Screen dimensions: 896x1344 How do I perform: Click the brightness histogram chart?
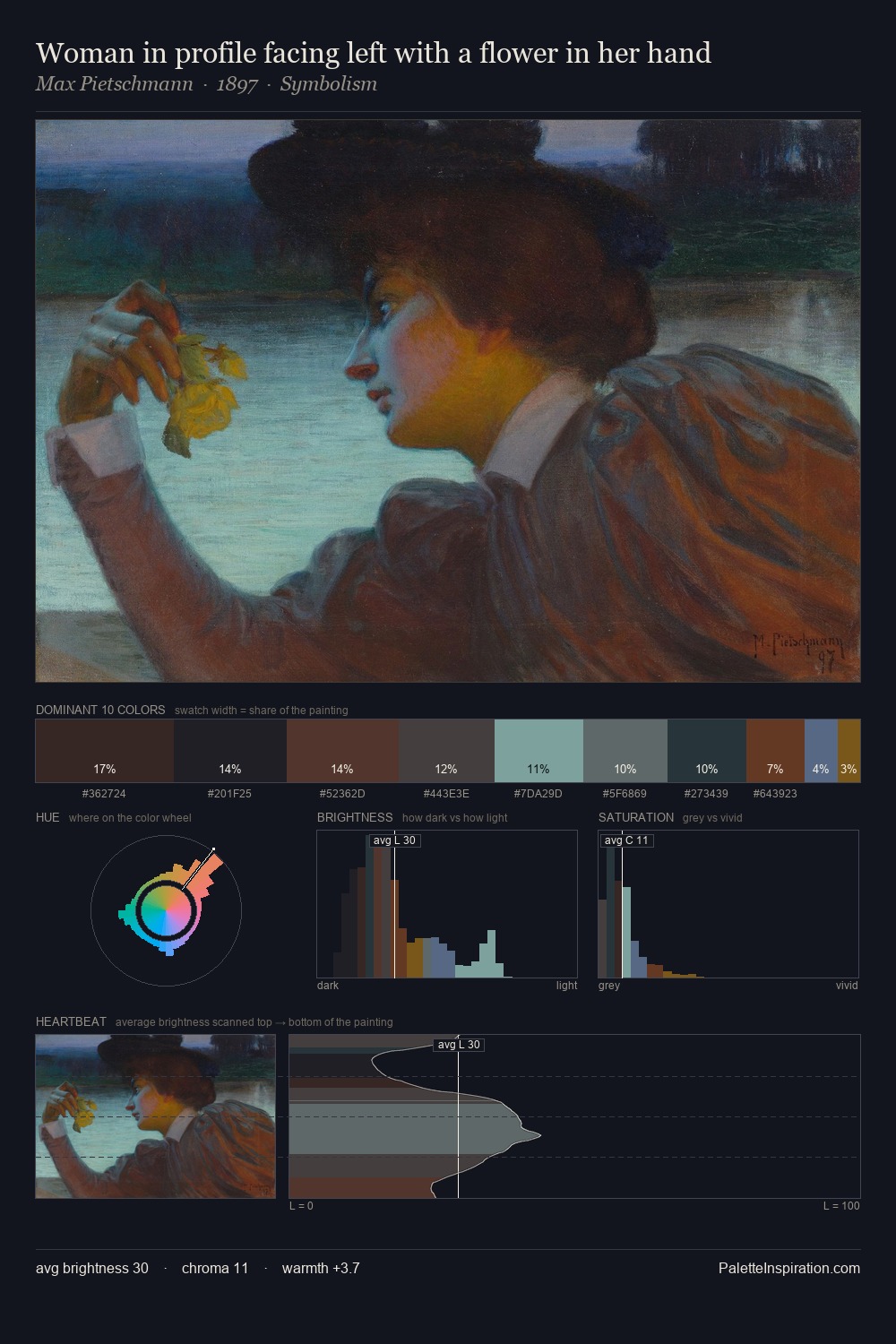pyautogui.click(x=447, y=904)
